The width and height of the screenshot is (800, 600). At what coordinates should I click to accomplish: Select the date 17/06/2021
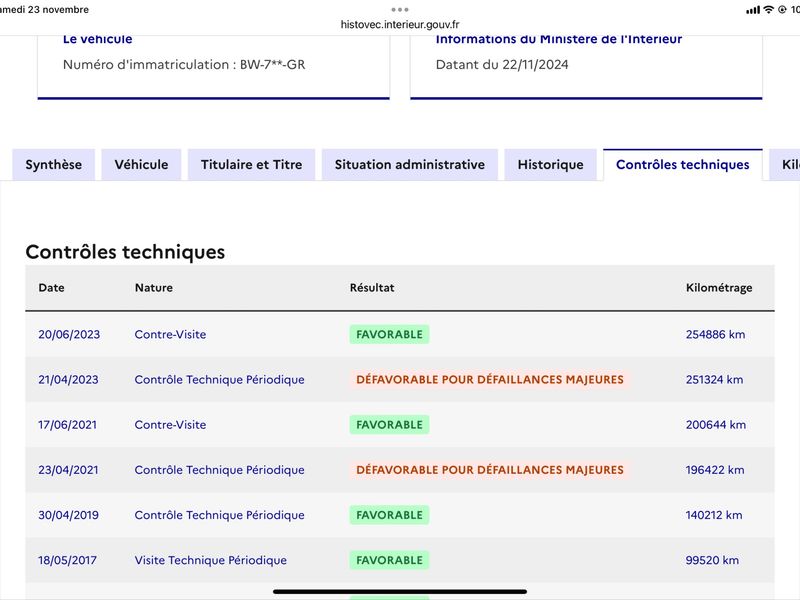click(x=67, y=424)
